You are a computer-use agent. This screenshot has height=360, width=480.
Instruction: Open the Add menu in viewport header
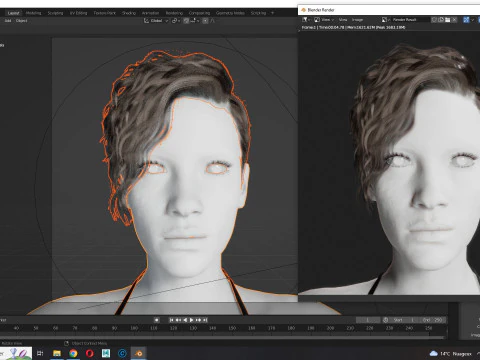[8, 21]
